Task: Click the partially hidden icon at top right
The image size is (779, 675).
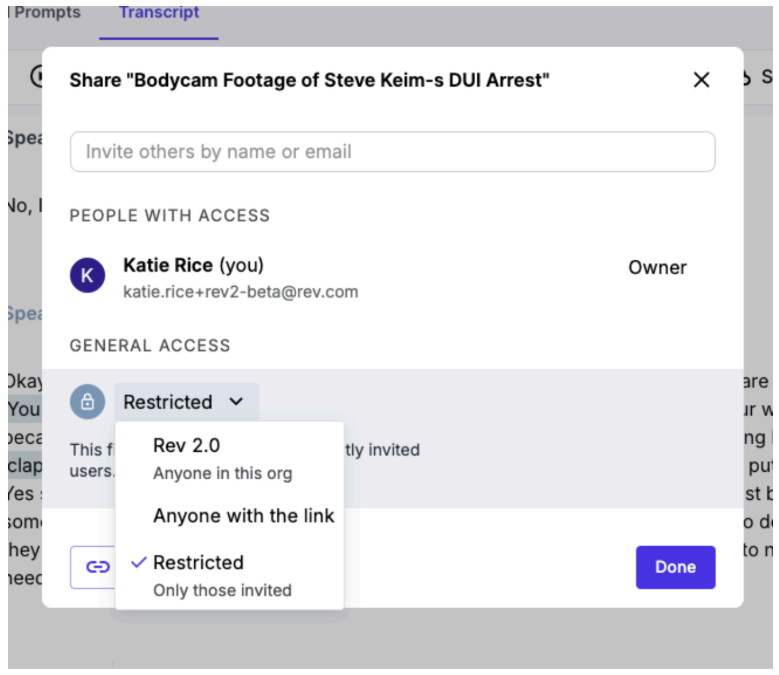Action: (x=746, y=77)
